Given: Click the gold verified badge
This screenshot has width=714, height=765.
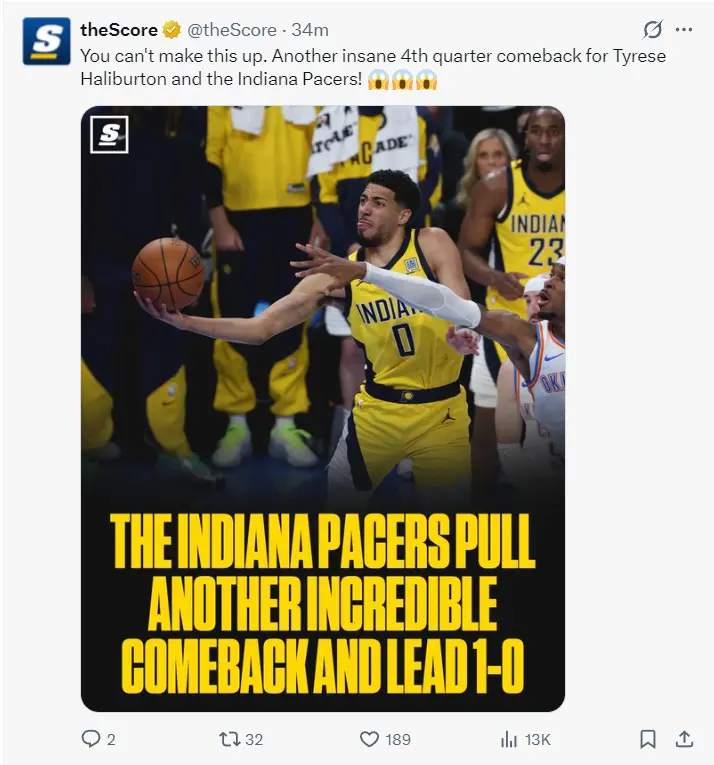Looking at the screenshot, I should 172,30.
